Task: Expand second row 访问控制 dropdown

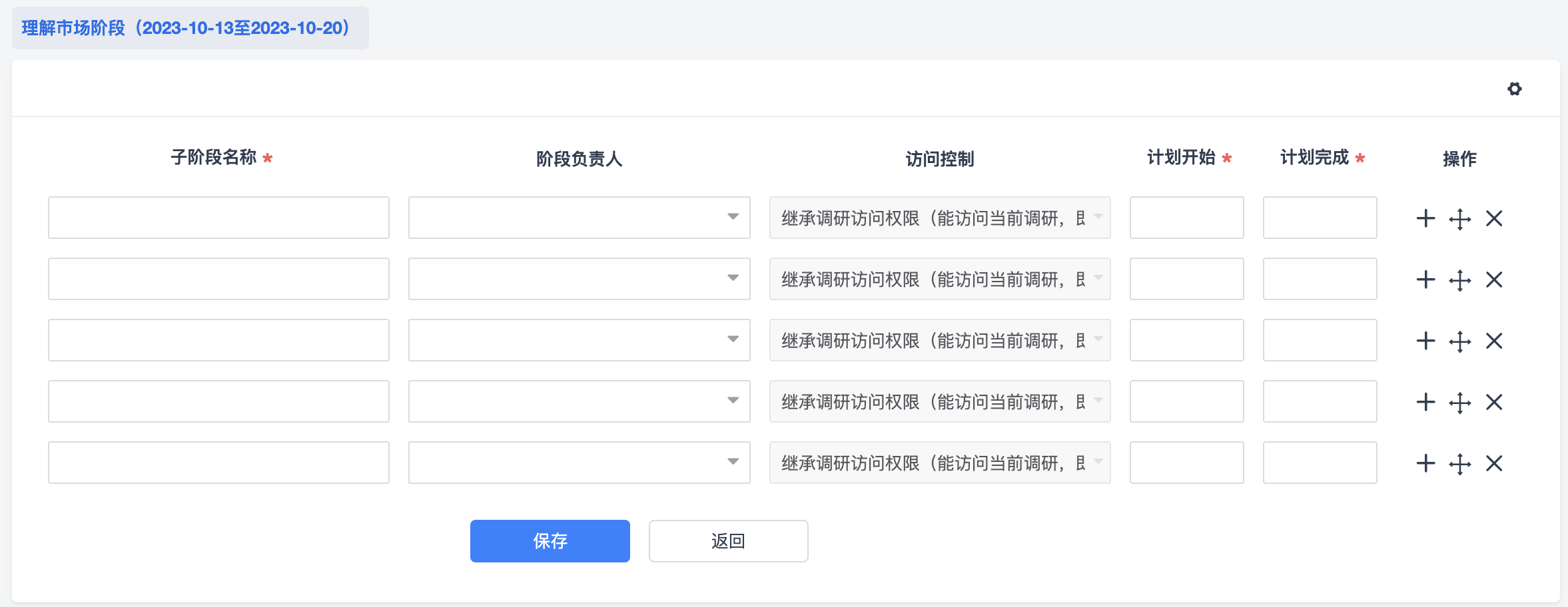Action: coord(939,279)
